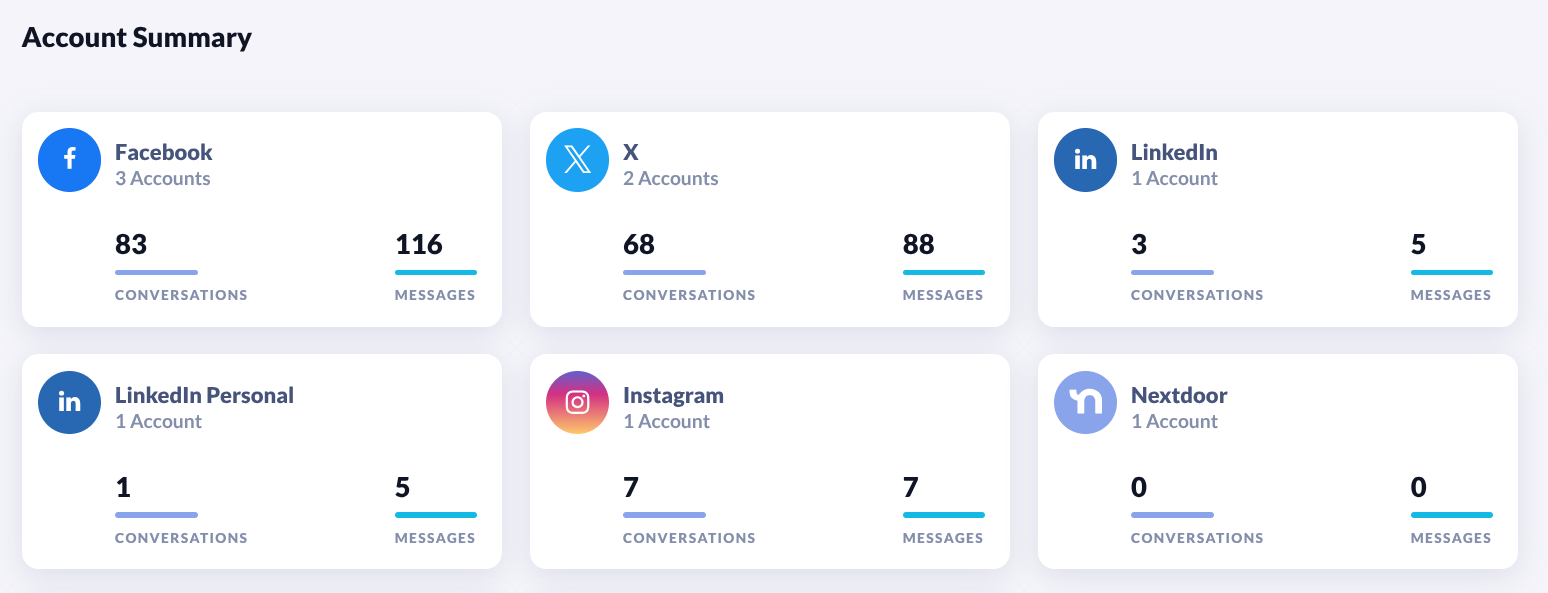Click the Instagram logo icon
Viewport: 1548px width, 593px height.
[x=578, y=403]
